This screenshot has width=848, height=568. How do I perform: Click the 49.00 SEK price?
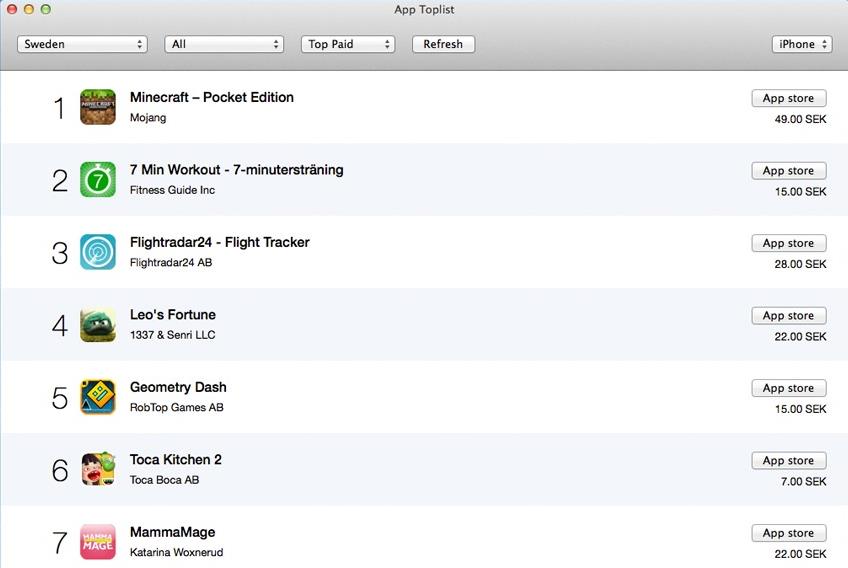pyautogui.click(x=800, y=119)
